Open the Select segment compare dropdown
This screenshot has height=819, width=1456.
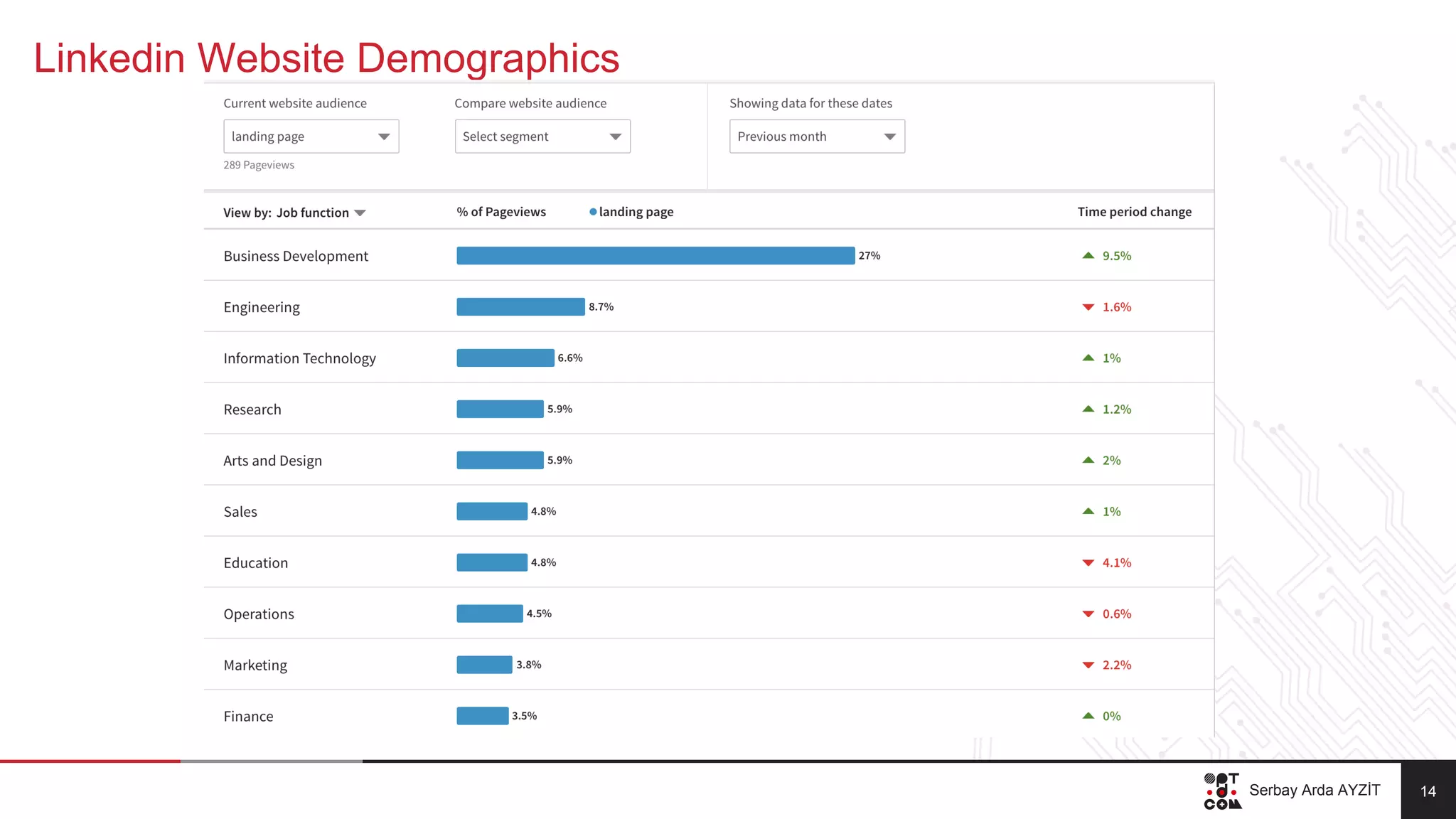coord(542,136)
